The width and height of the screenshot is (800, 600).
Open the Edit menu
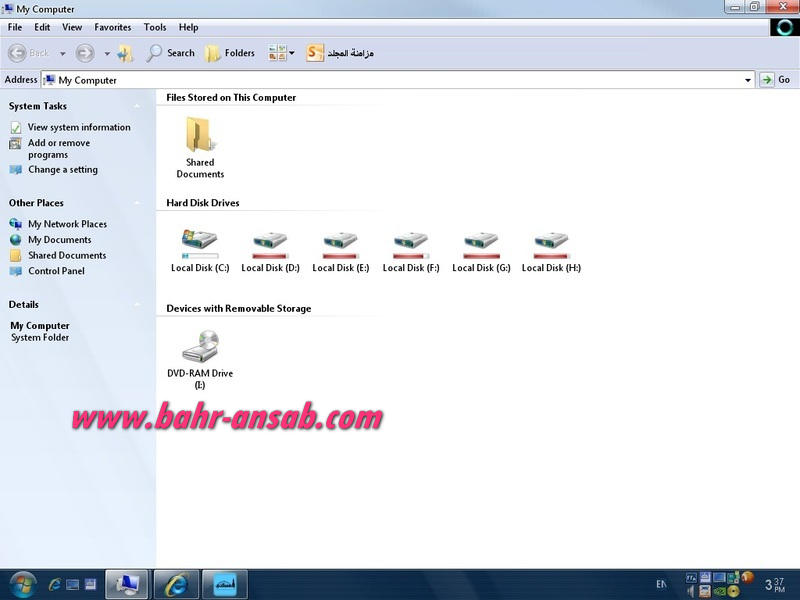click(x=42, y=27)
